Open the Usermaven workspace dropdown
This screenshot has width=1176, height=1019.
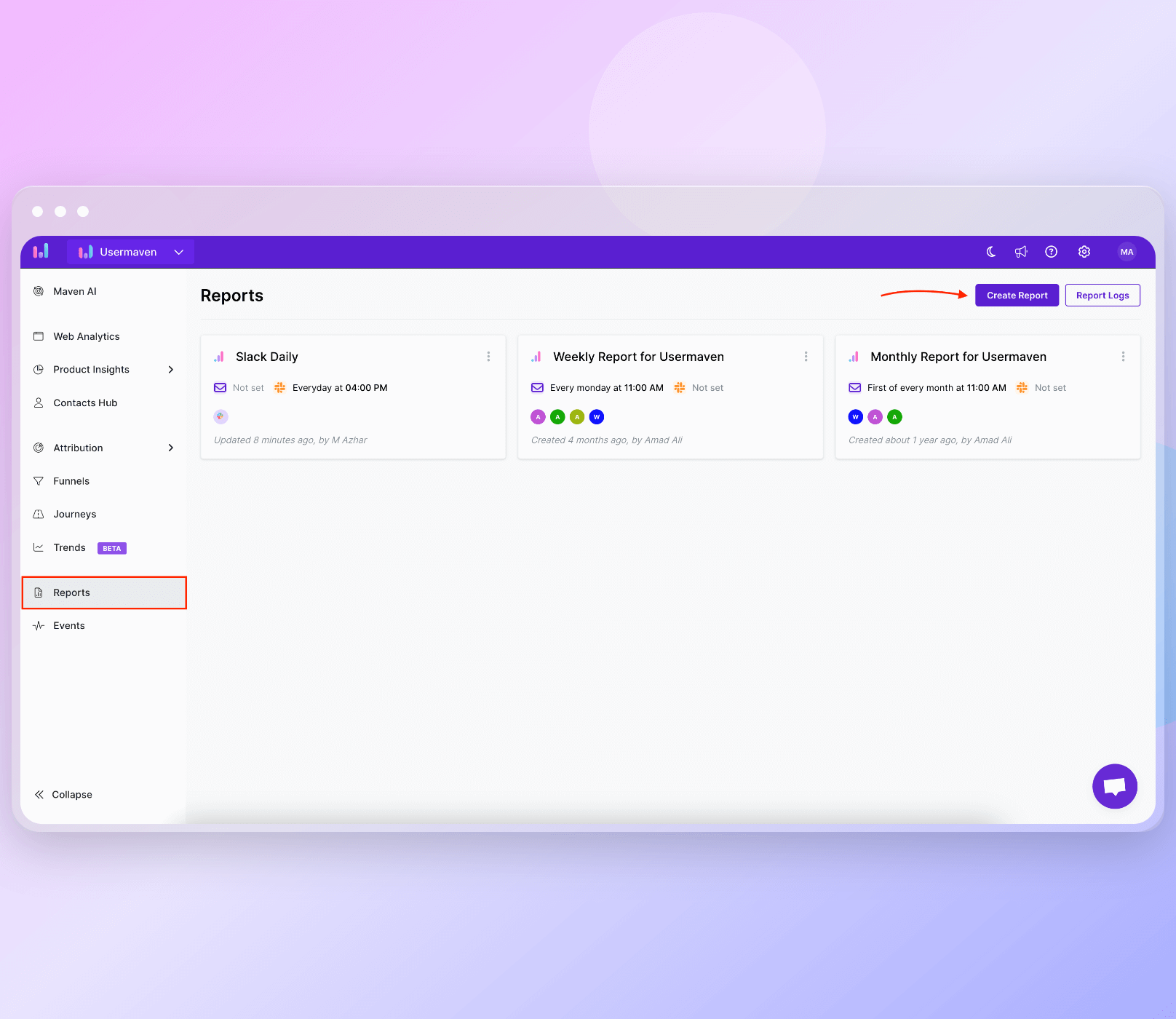[131, 252]
